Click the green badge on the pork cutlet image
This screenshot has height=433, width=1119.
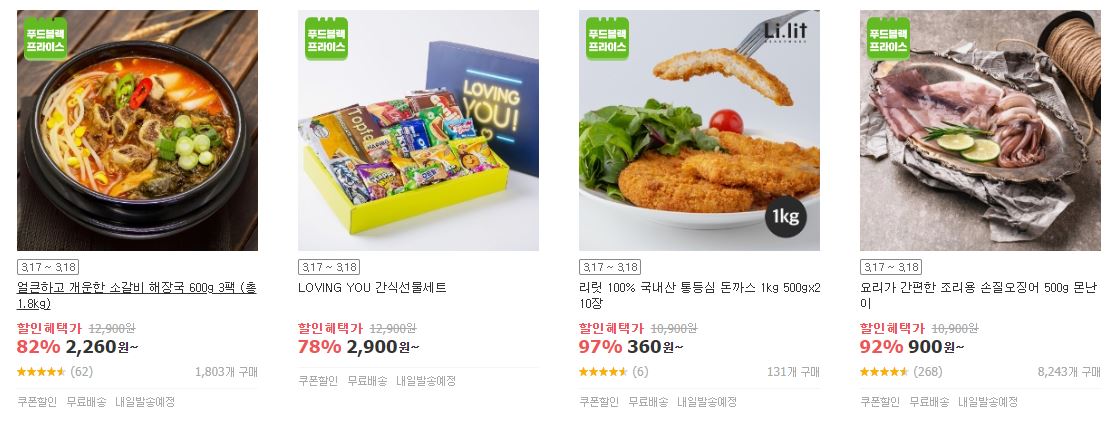pyautogui.click(x=607, y=39)
